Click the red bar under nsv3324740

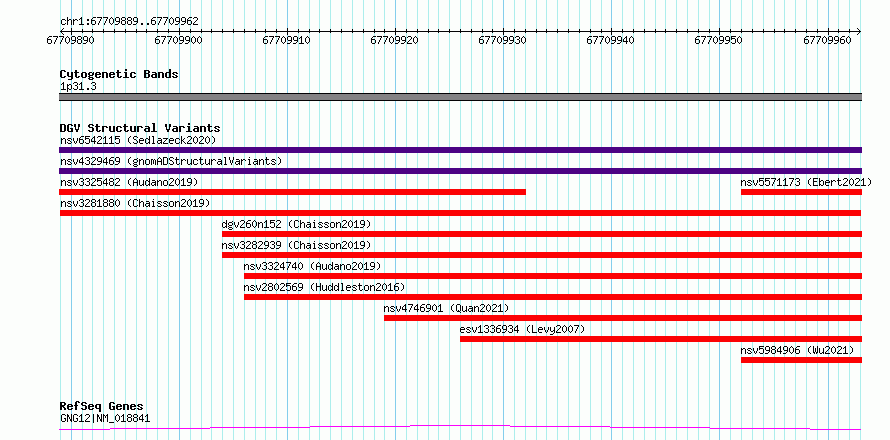tap(553, 276)
